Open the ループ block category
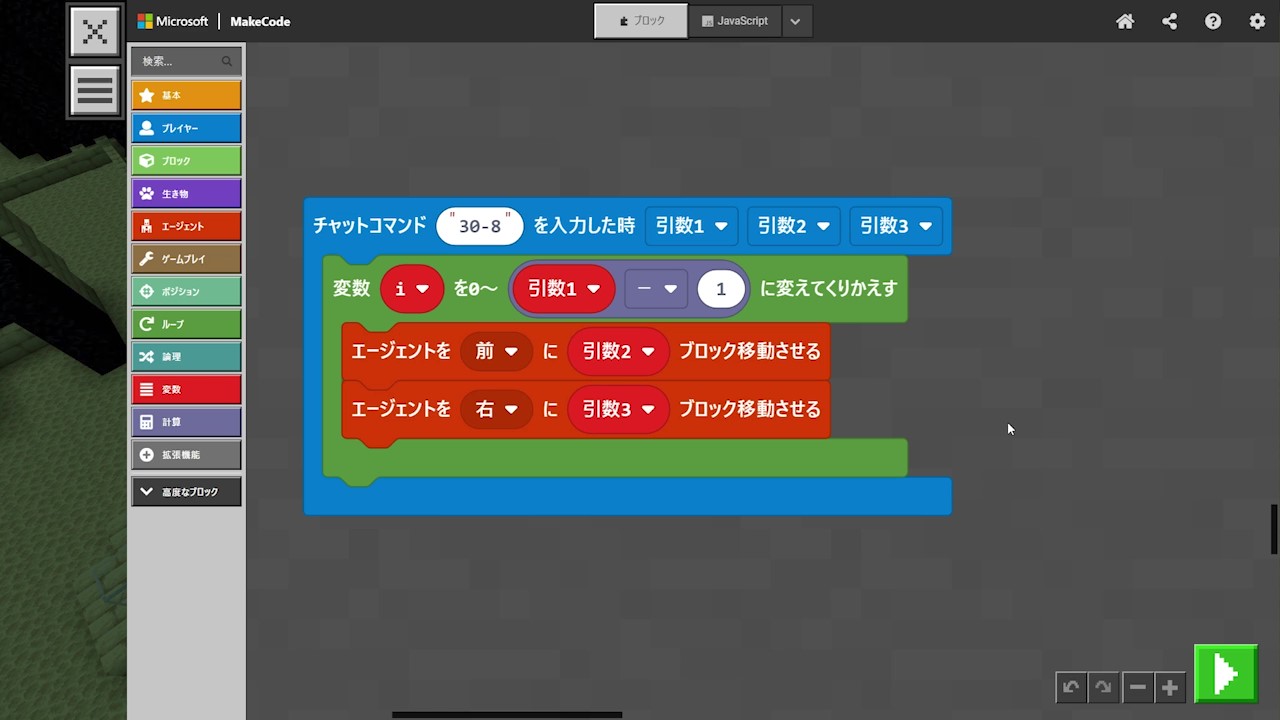This screenshot has width=1280, height=720. (186, 324)
